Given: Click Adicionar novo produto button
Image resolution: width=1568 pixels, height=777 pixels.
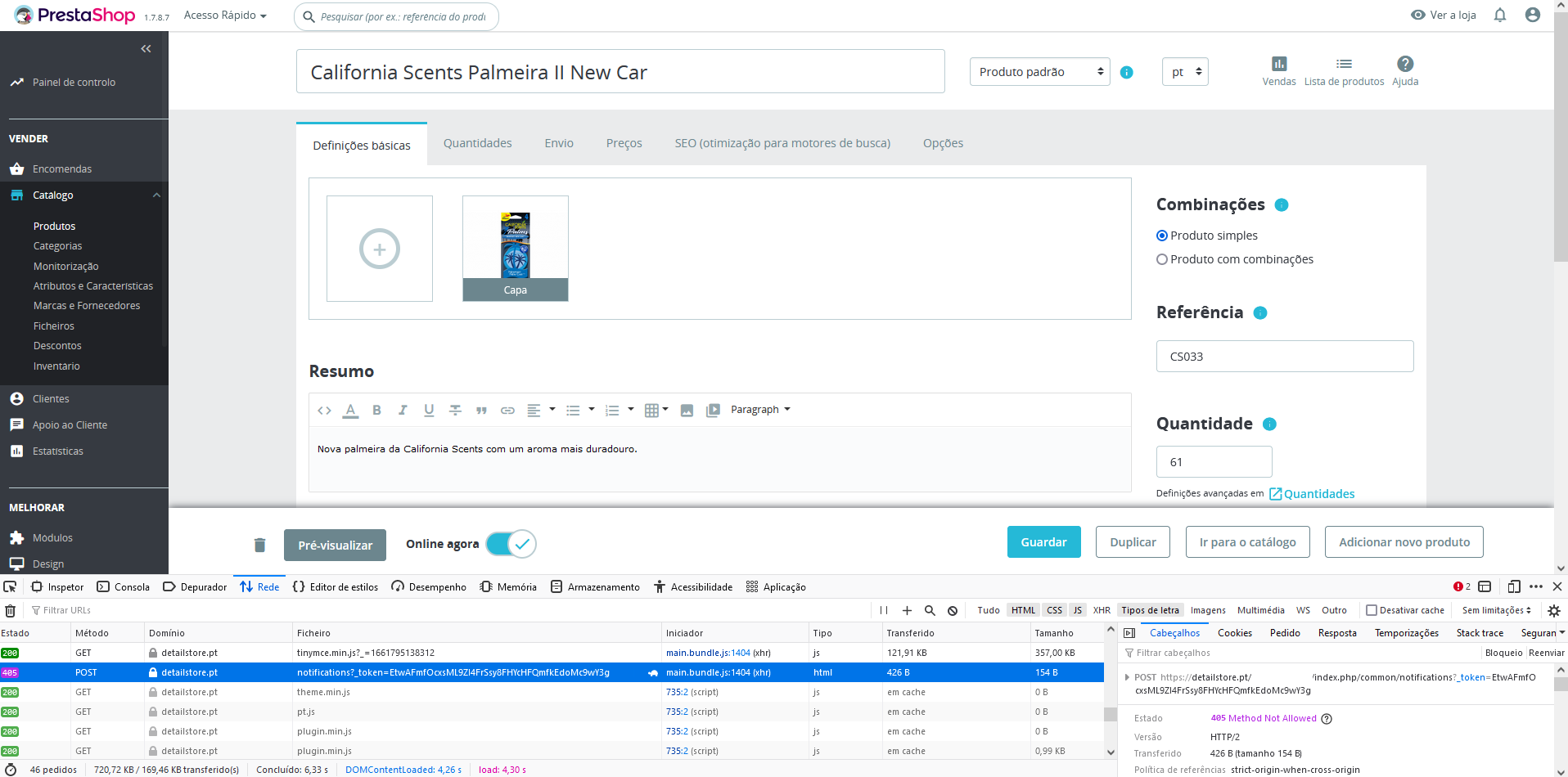Looking at the screenshot, I should 1404,542.
